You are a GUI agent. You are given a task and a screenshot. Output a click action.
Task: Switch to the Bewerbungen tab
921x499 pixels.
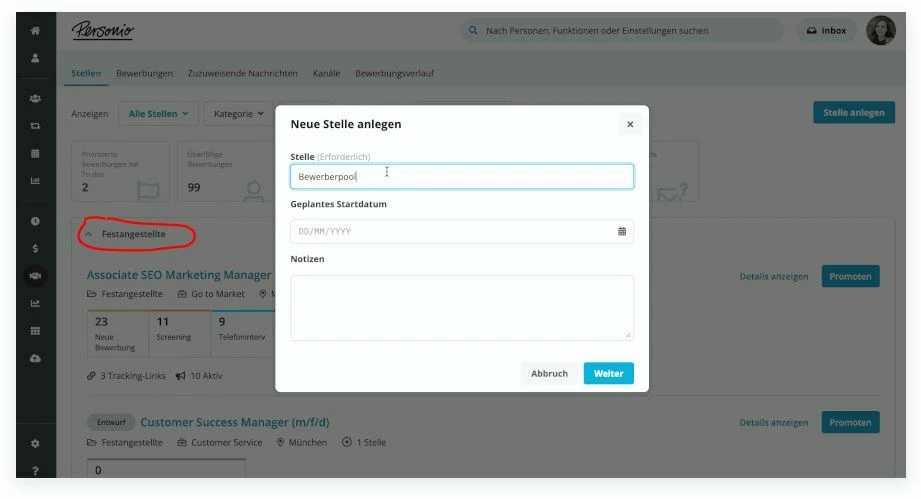point(144,73)
